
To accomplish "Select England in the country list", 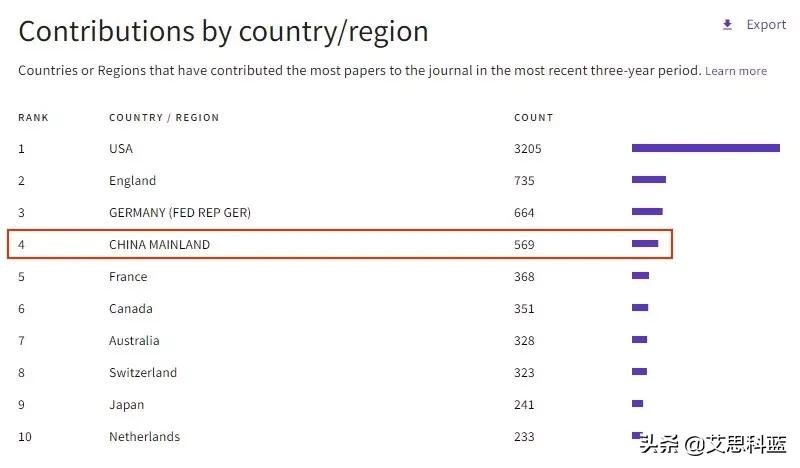I will [132, 181].
